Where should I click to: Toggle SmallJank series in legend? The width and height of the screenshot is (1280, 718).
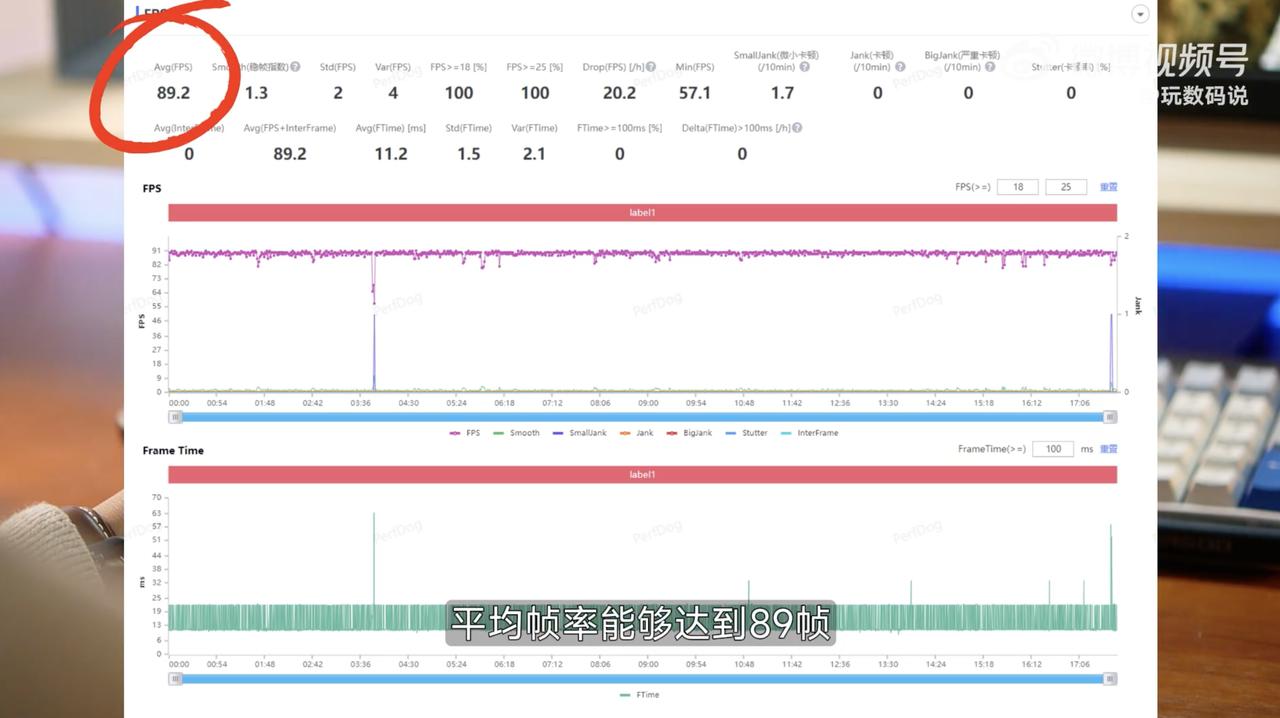pos(579,433)
